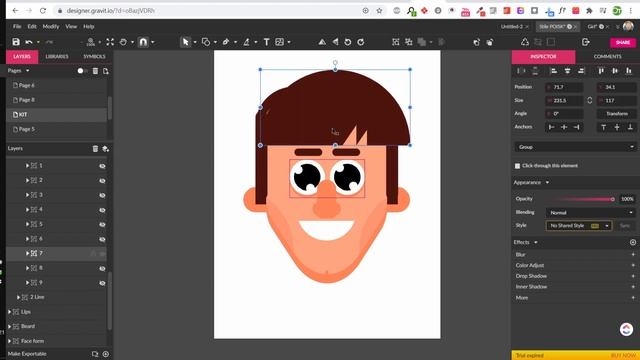Viewport: 640px width, 360px height.
Task: Ungroup the selected objects
Action: (x=409, y=42)
